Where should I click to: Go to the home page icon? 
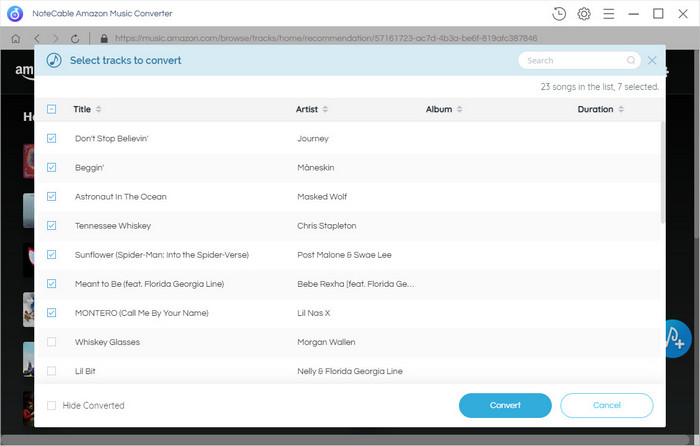click(16, 38)
